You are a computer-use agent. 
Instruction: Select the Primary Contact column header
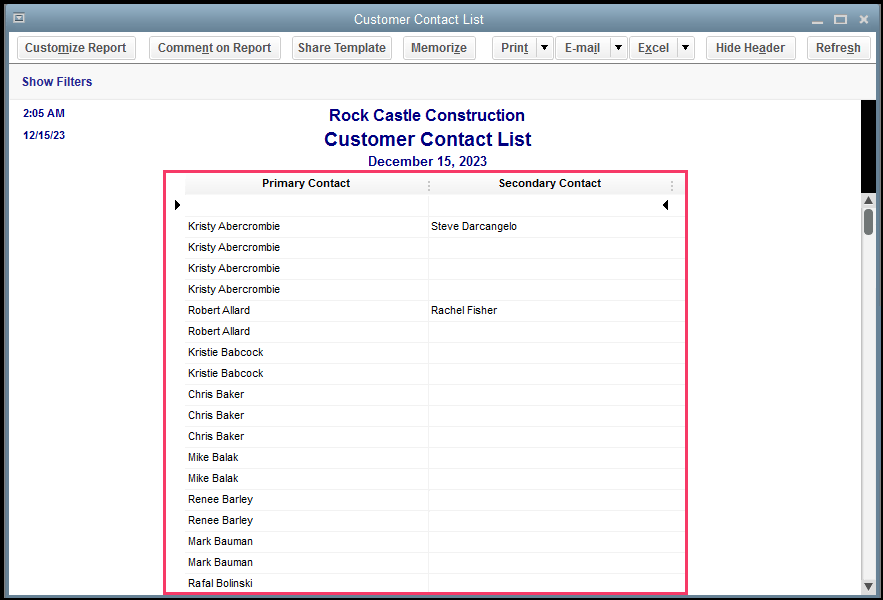click(306, 183)
